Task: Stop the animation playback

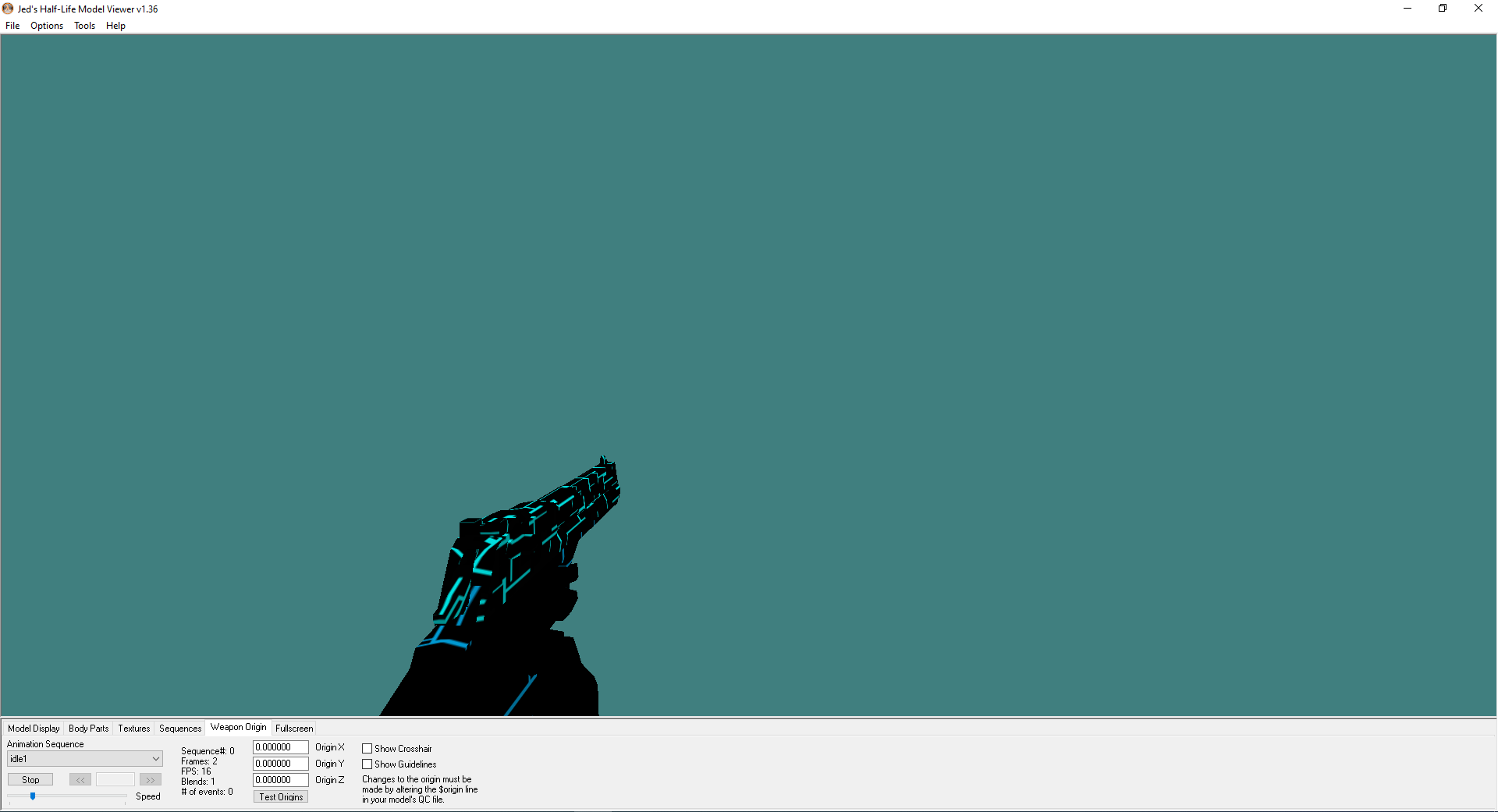Action: point(30,780)
